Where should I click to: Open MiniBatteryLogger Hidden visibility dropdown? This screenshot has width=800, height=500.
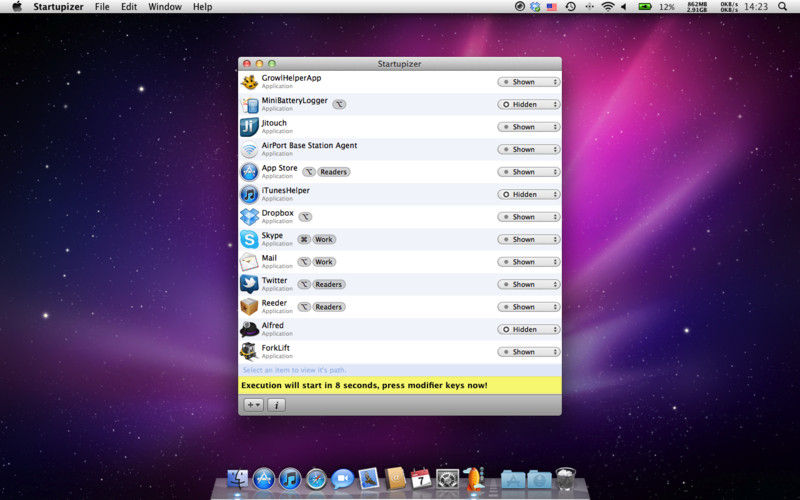click(x=529, y=104)
